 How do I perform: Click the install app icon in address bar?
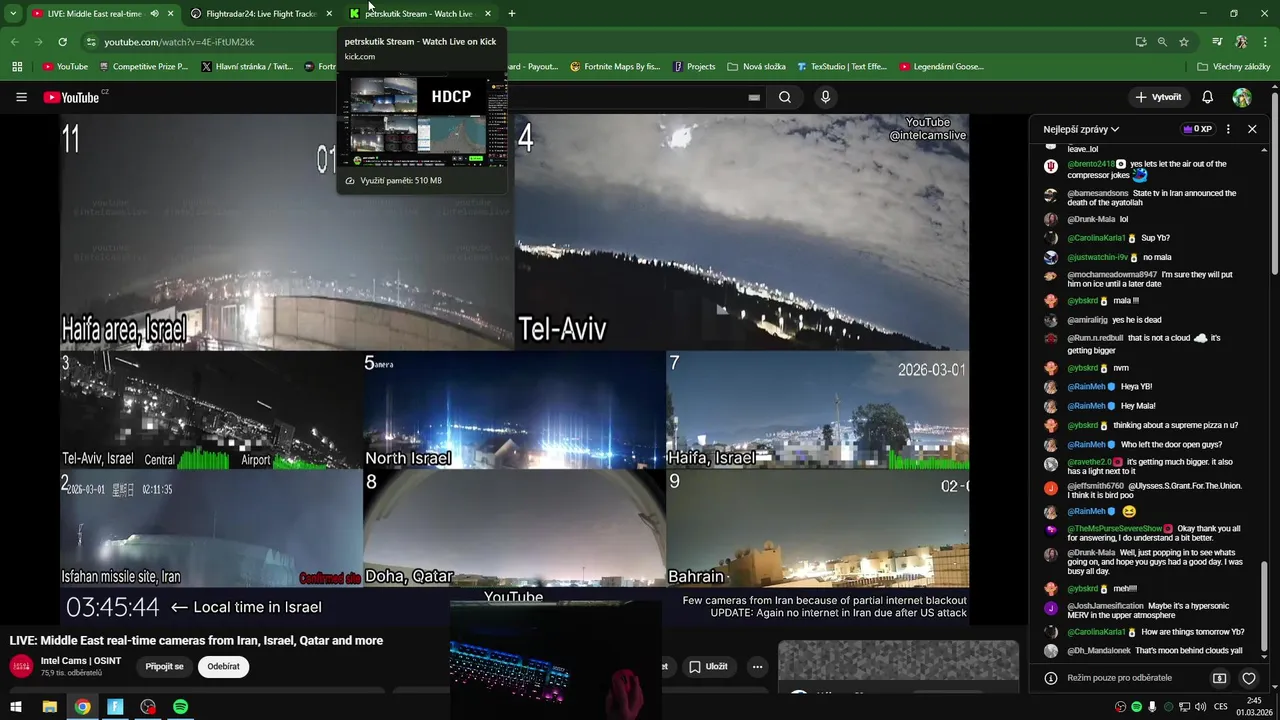[x=1141, y=42]
